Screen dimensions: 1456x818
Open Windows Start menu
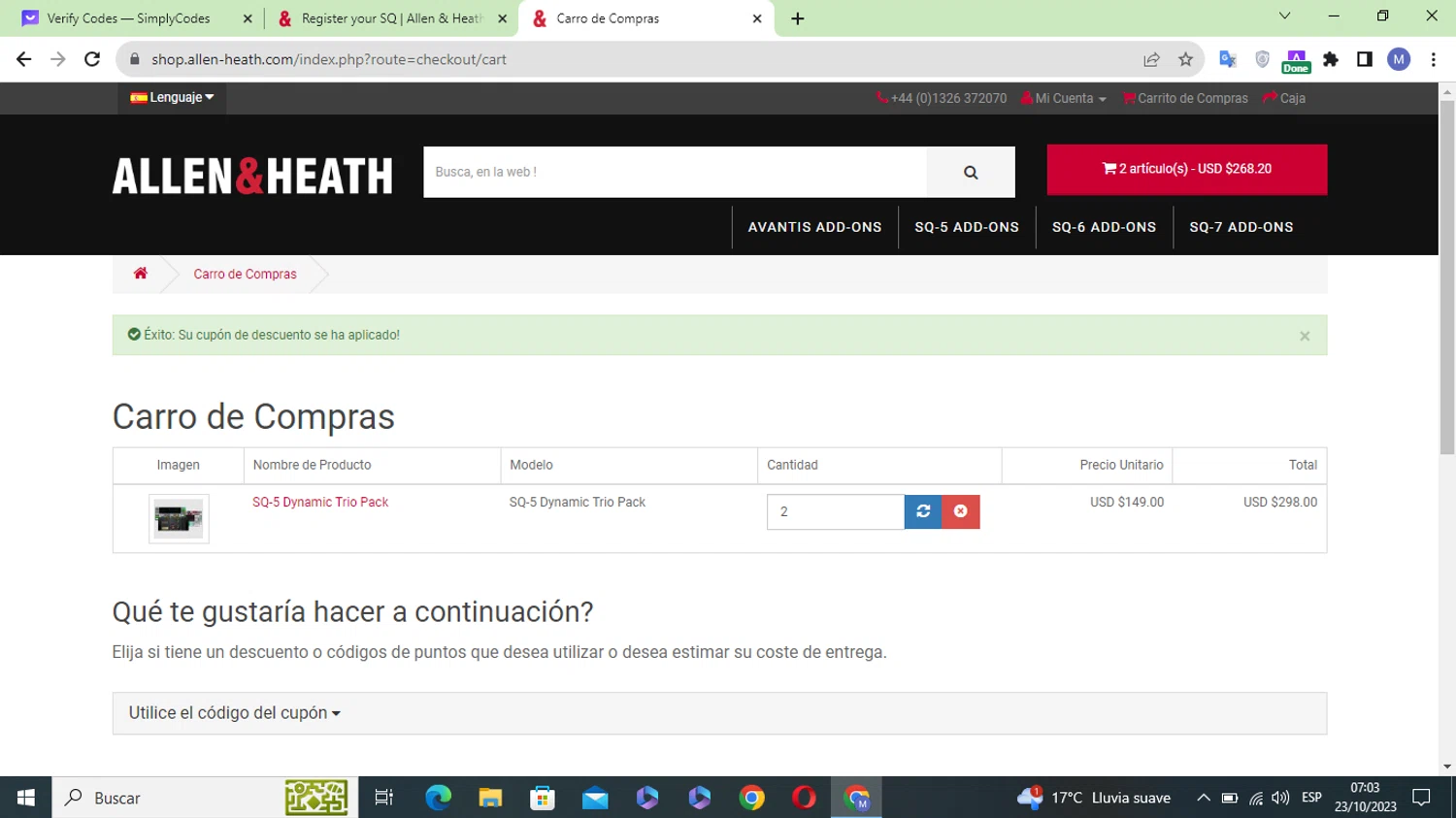point(26,798)
